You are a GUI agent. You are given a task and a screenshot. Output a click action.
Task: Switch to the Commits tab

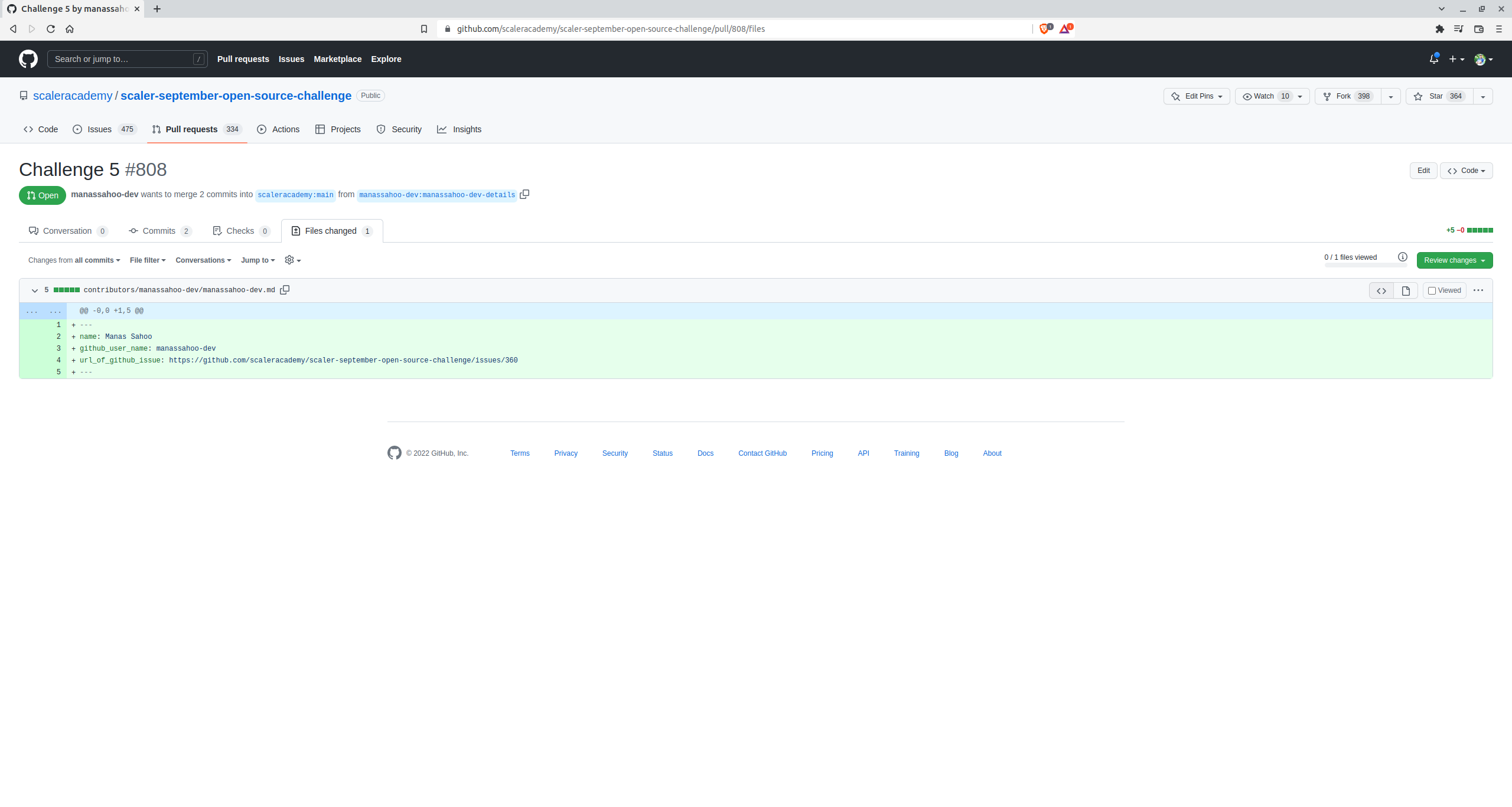(159, 231)
